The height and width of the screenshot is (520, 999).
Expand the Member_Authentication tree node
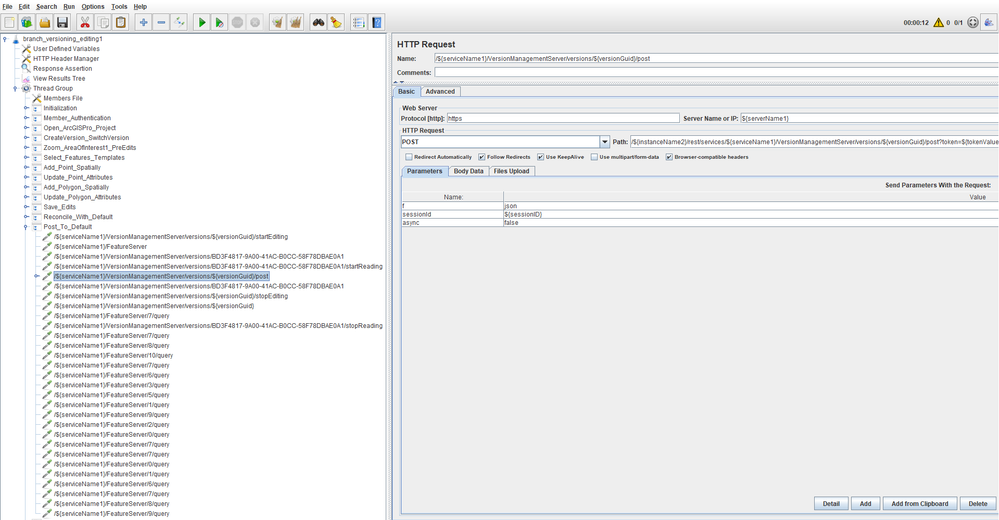pos(26,118)
